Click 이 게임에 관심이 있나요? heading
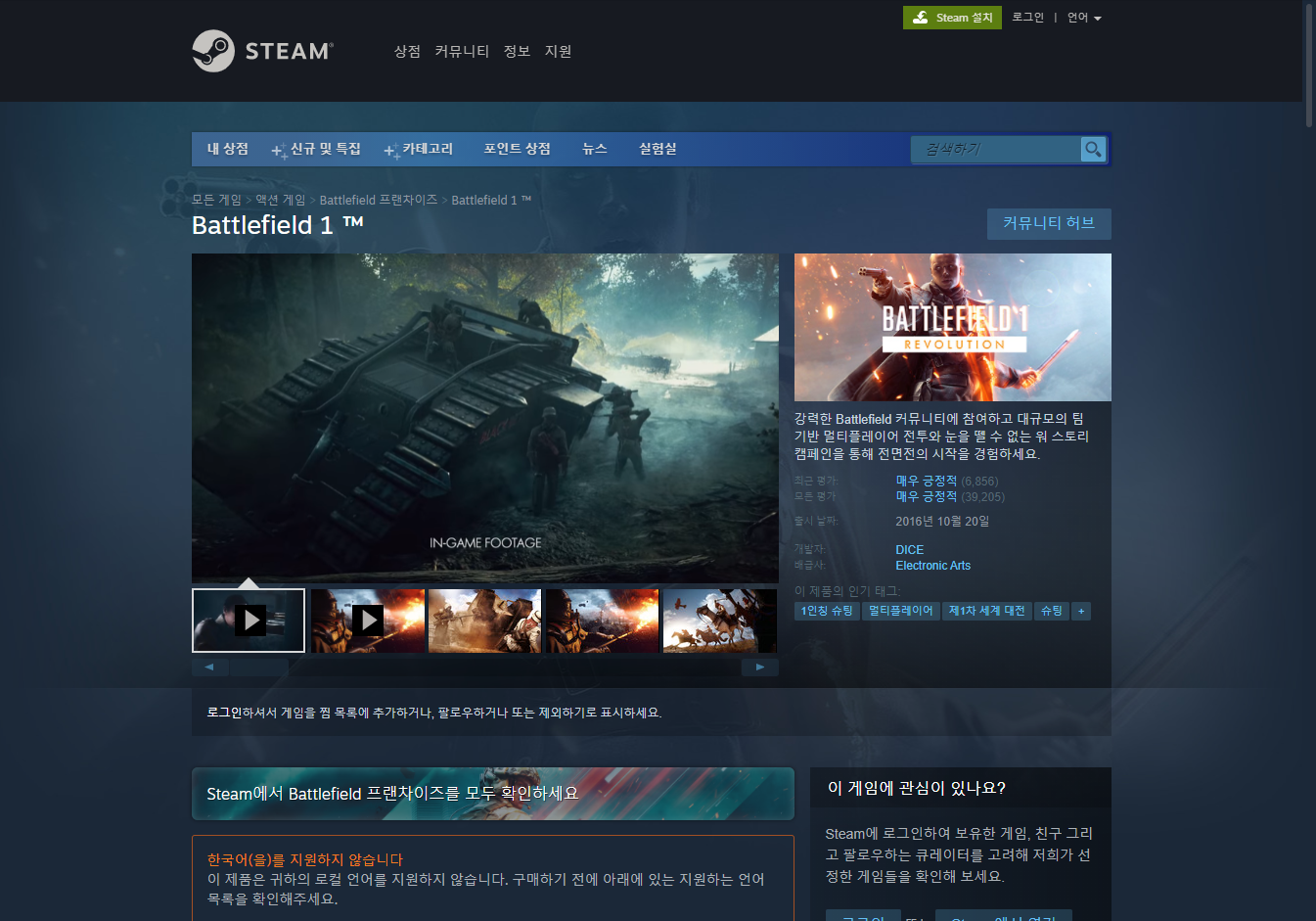This screenshot has width=1316, height=921. [x=917, y=788]
